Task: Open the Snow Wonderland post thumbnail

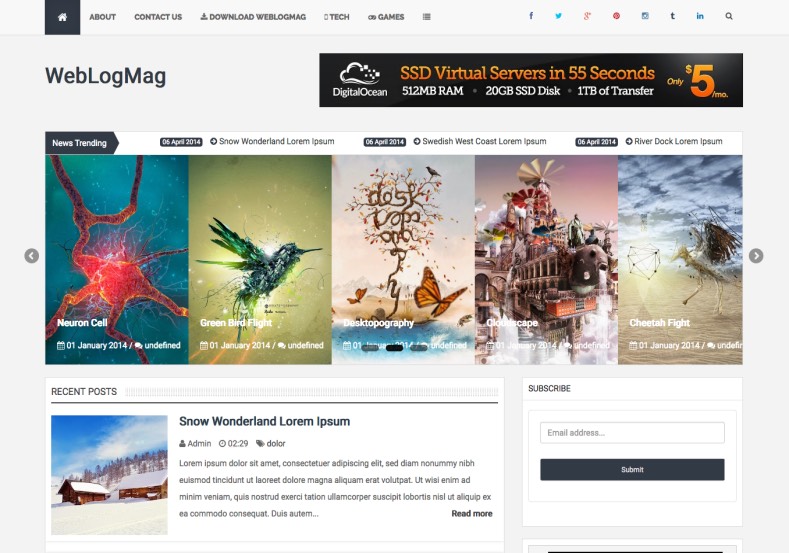Action: coord(109,475)
